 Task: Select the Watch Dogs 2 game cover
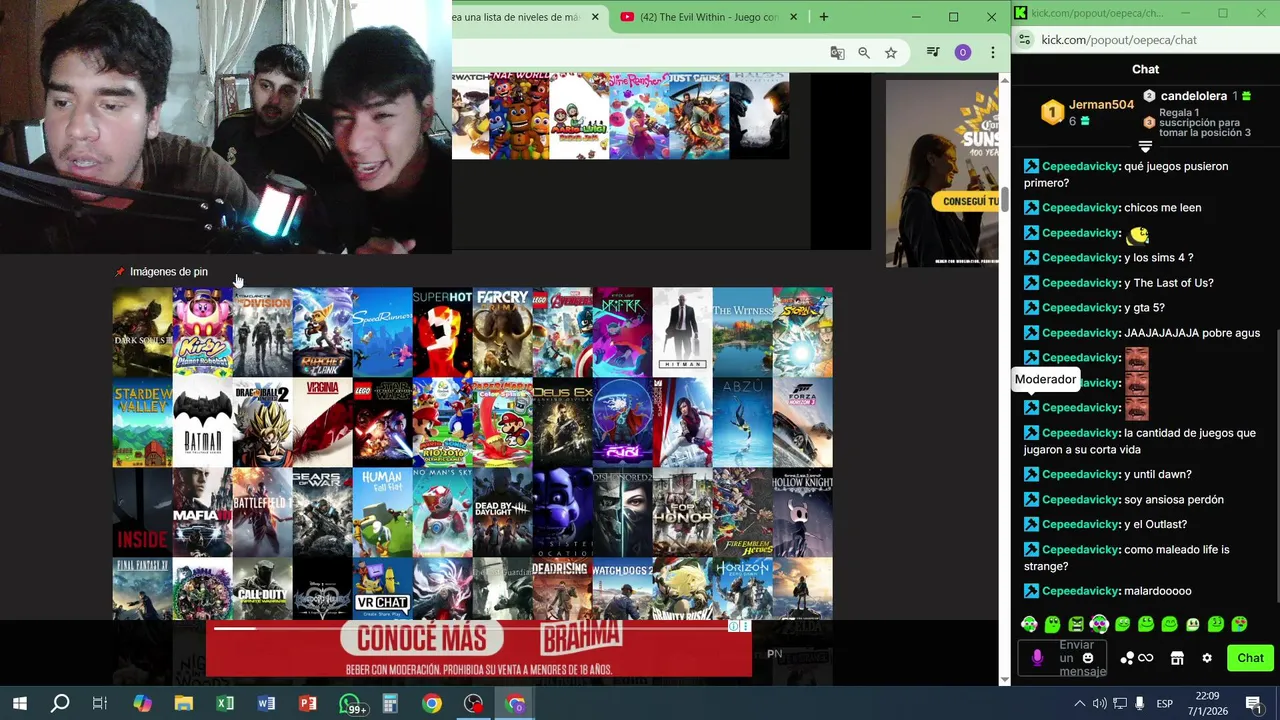tap(622, 589)
